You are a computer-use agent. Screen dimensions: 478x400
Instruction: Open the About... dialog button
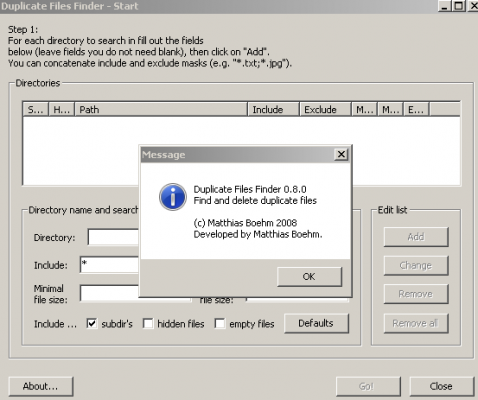(x=41, y=386)
